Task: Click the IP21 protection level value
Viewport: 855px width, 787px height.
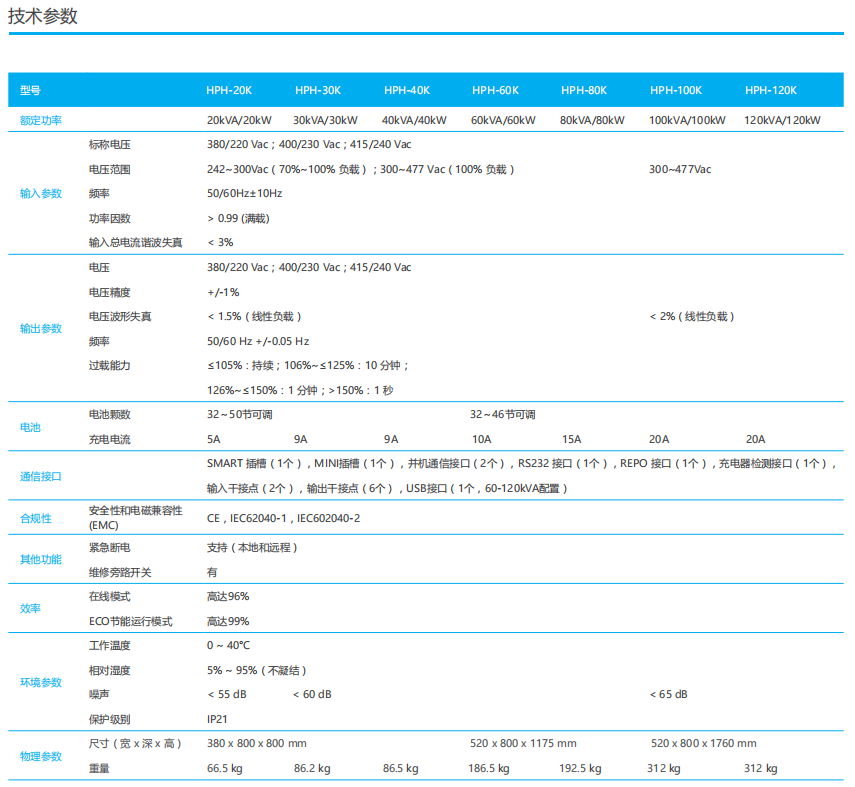Action: click(x=219, y=719)
